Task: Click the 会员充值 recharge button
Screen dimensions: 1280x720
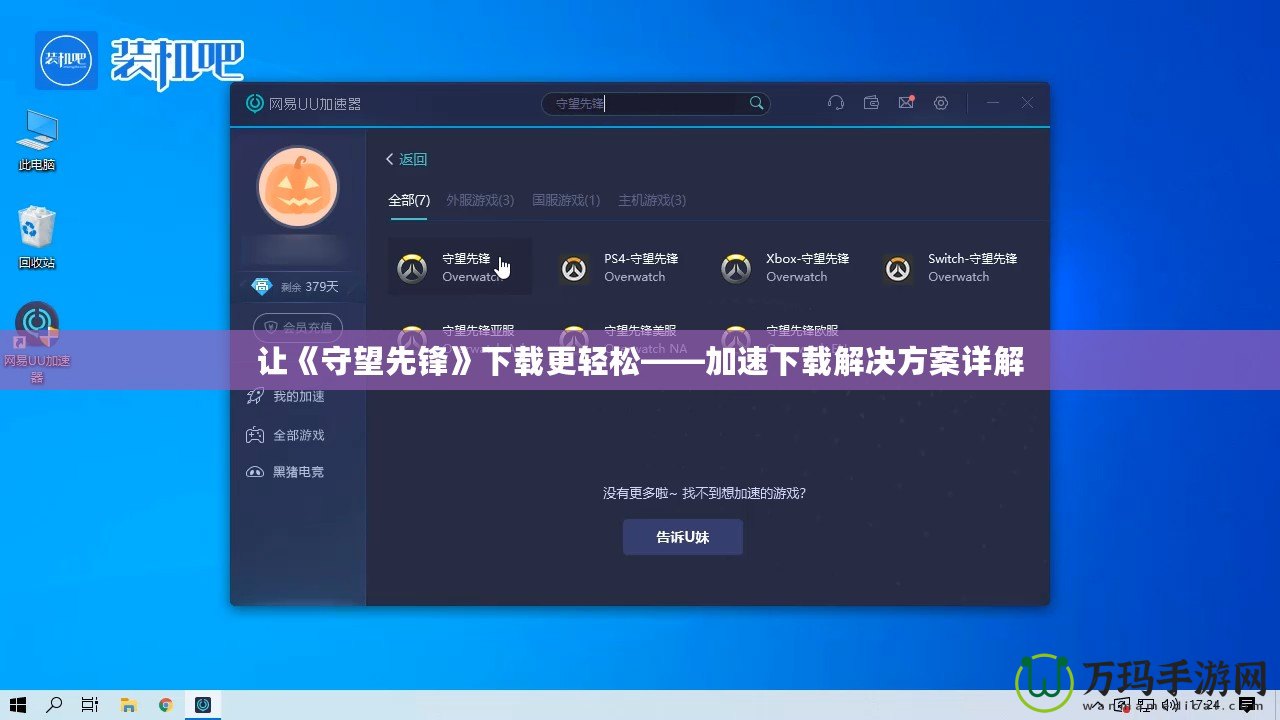Action: tap(298, 327)
